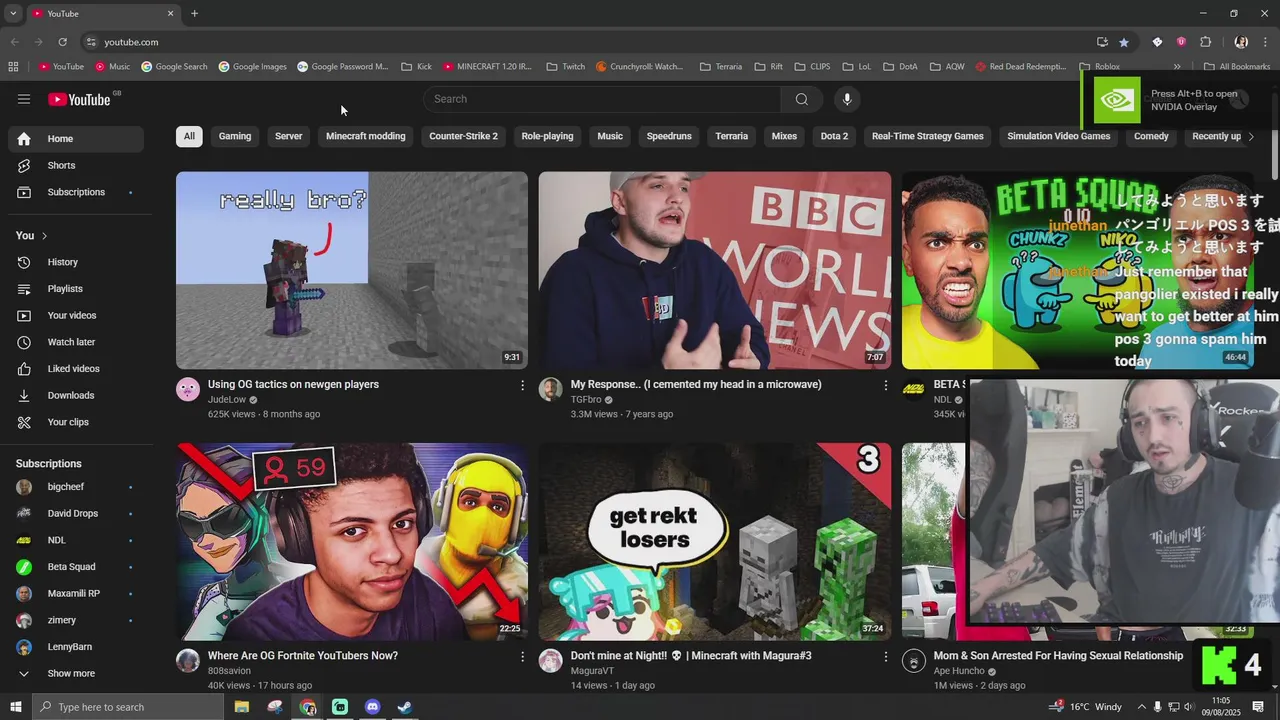Open Subscriptions in the sidebar
This screenshot has height=720, width=1280.
click(x=76, y=192)
